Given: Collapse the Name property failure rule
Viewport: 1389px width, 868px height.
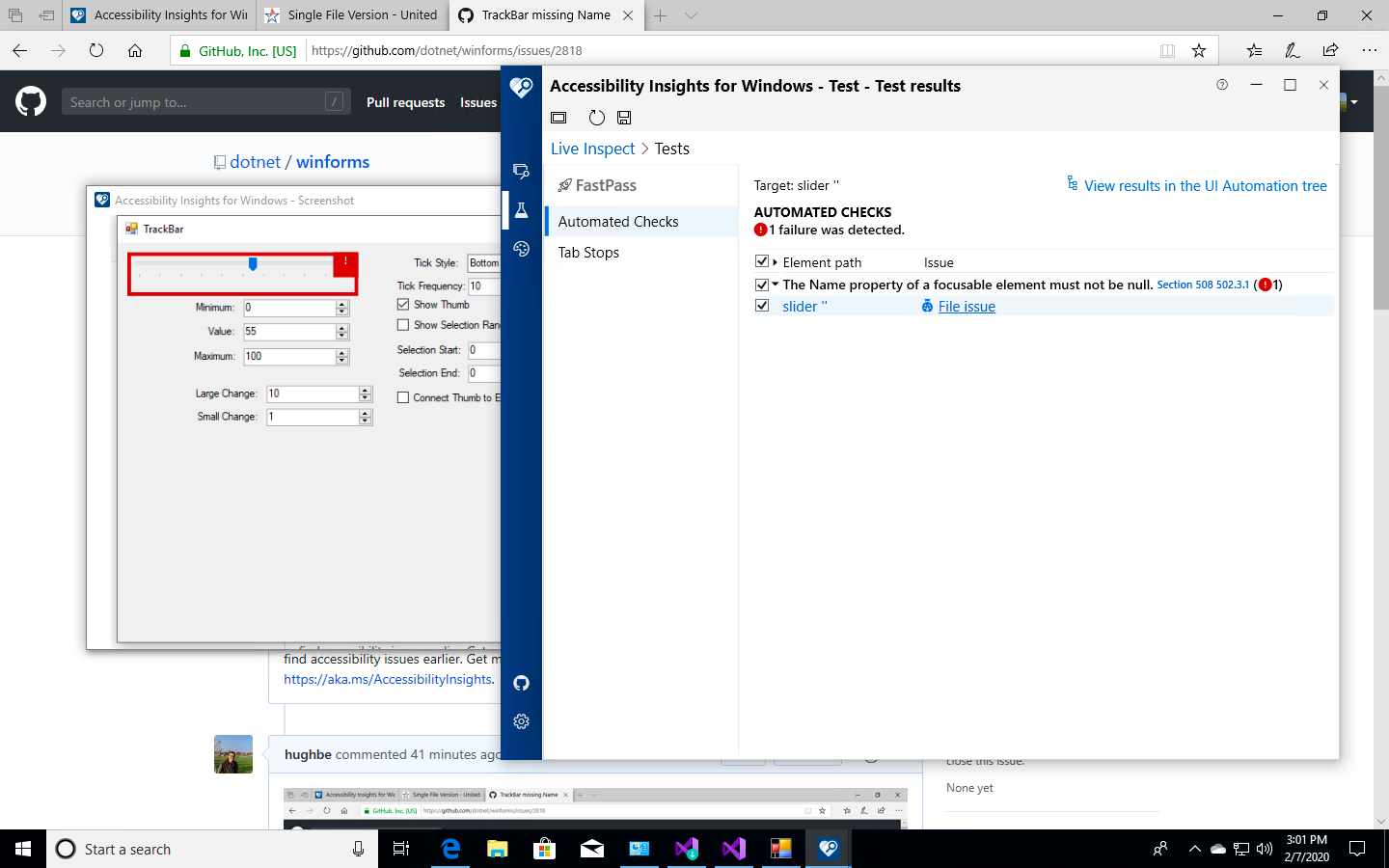Looking at the screenshot, I should point(775,285).
